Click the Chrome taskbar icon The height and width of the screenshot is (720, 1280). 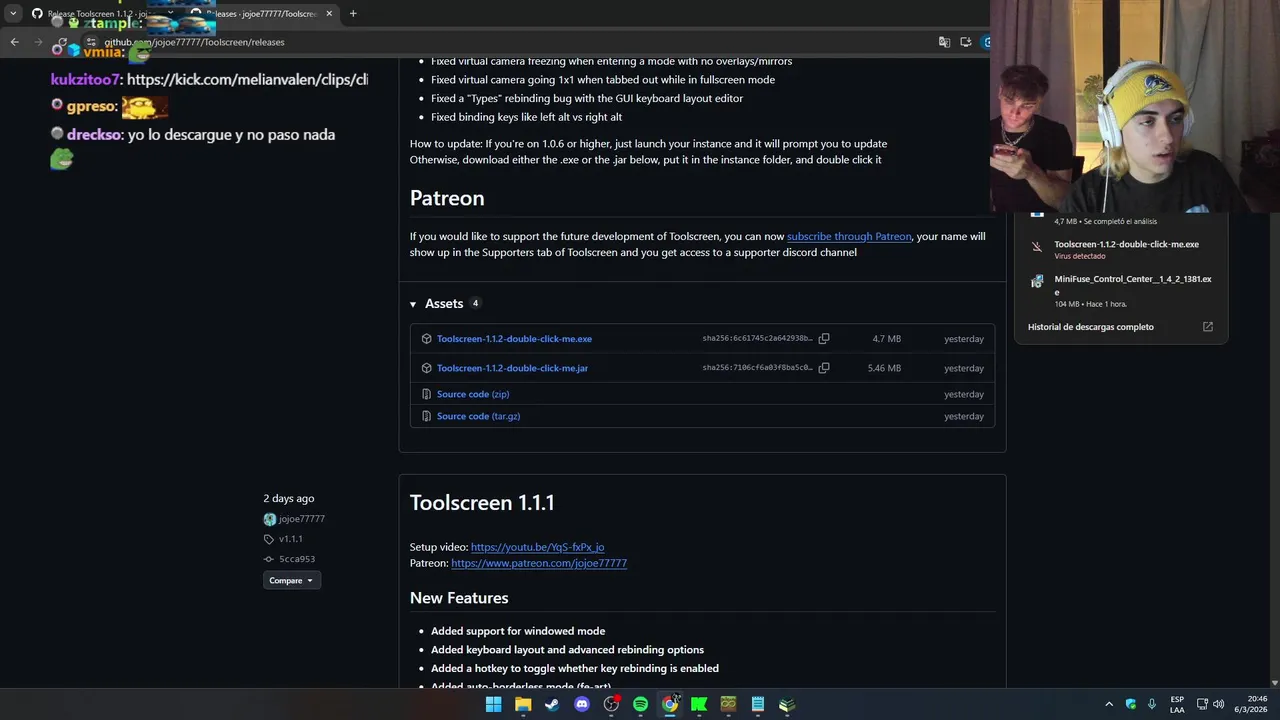point(670,704)
